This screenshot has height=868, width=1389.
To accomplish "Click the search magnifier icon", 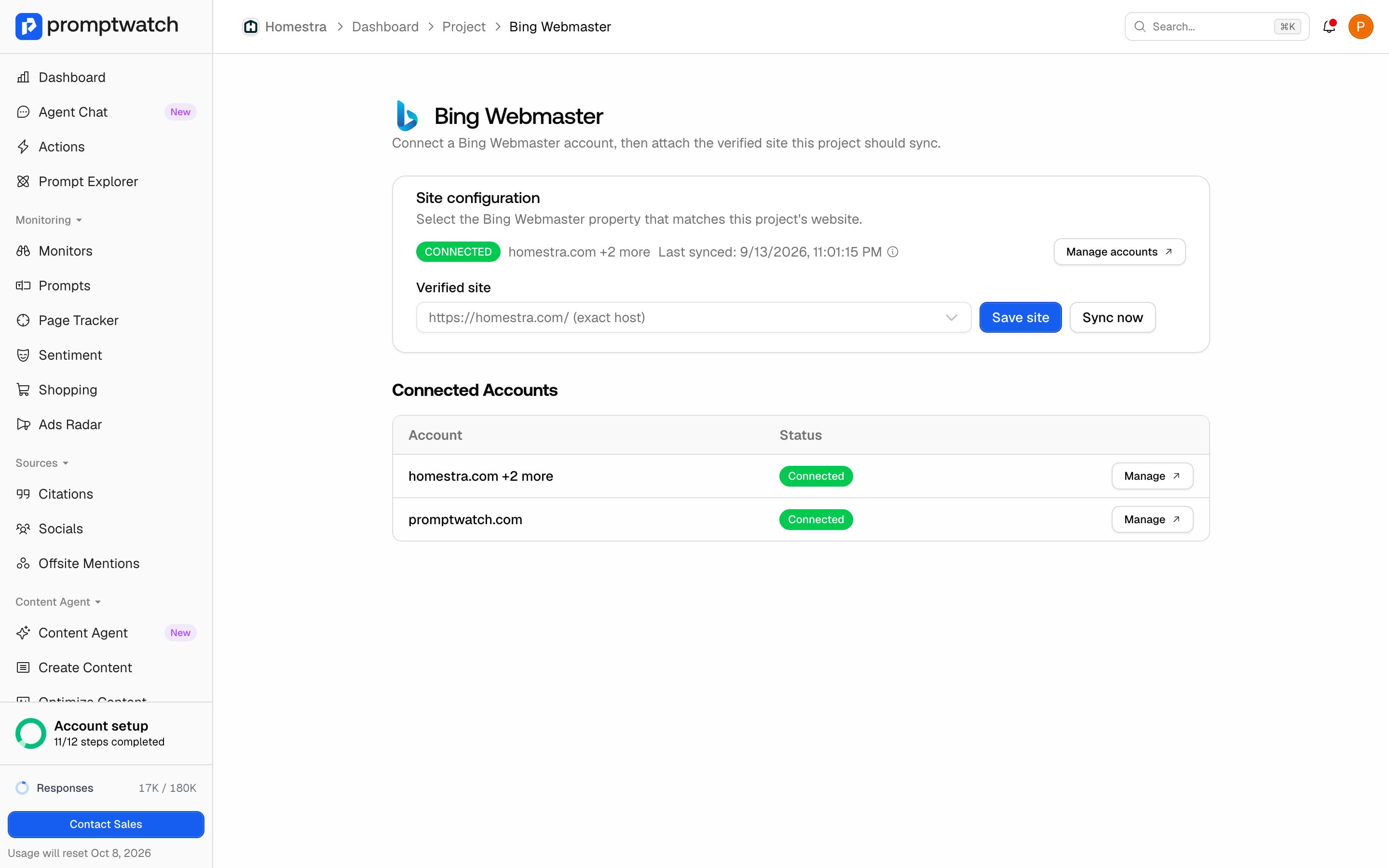I will 1140,27.
